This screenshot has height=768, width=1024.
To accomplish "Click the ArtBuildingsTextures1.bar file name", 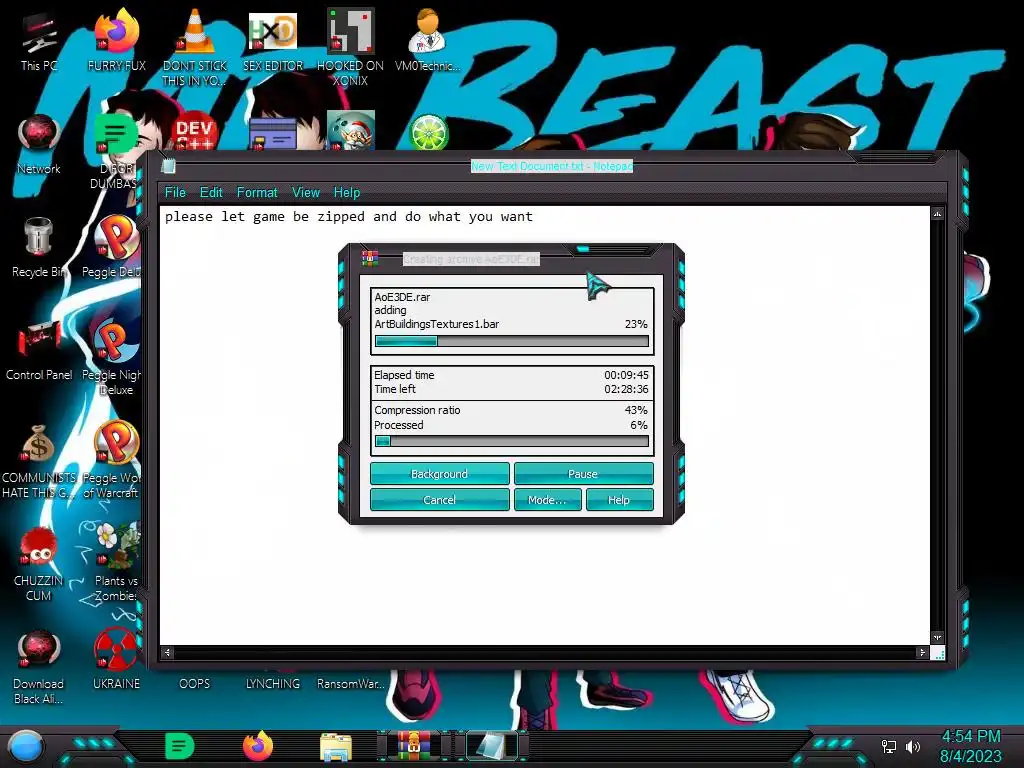I will click(437, 324).
